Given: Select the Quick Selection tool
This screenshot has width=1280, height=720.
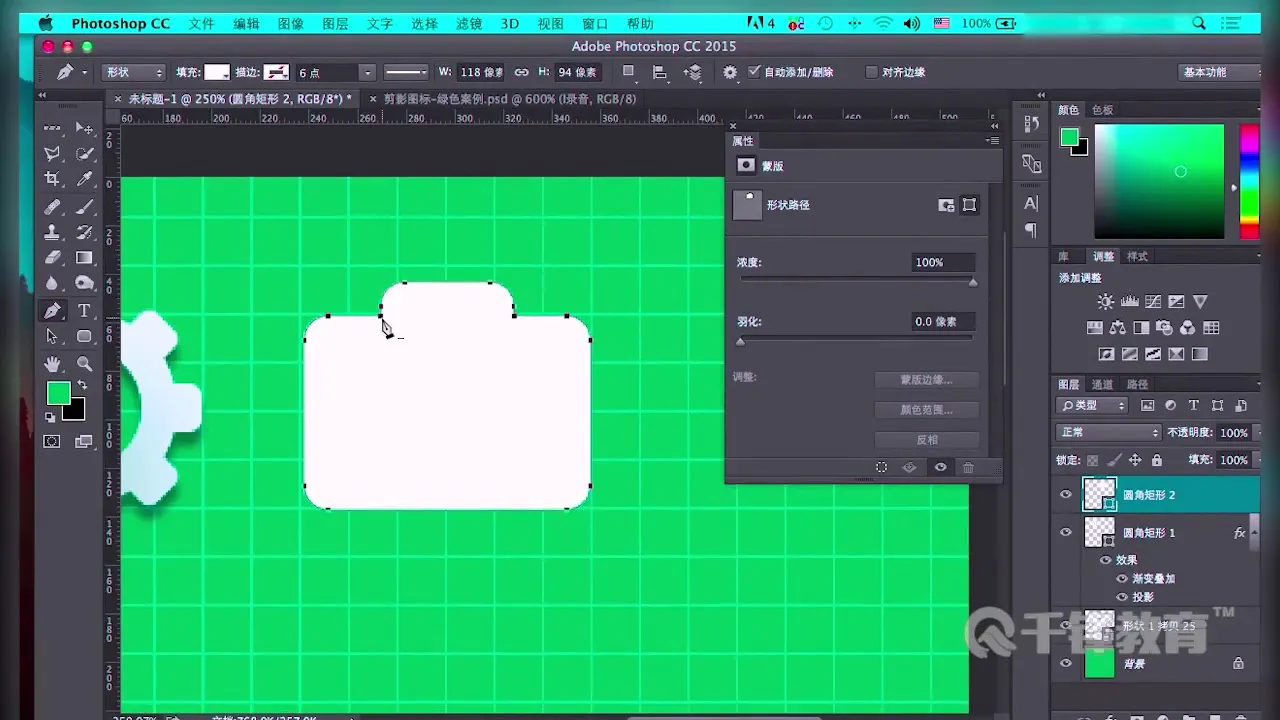Looking at the screenshot, I should pyautogui.click(x=84, y=154).
